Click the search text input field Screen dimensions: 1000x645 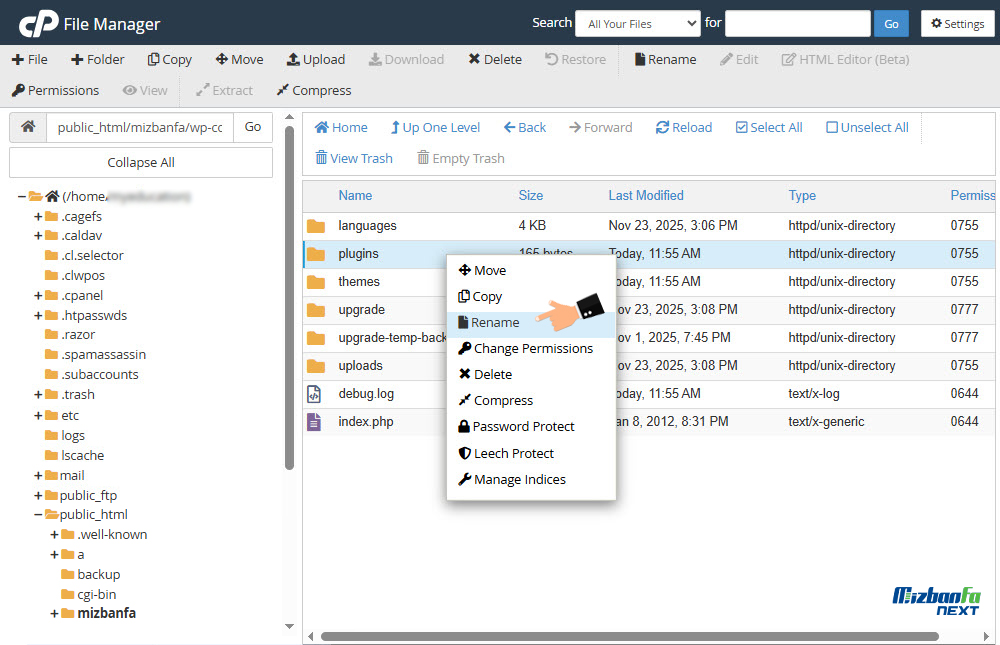pyautogui.click(x=797, y=24)
